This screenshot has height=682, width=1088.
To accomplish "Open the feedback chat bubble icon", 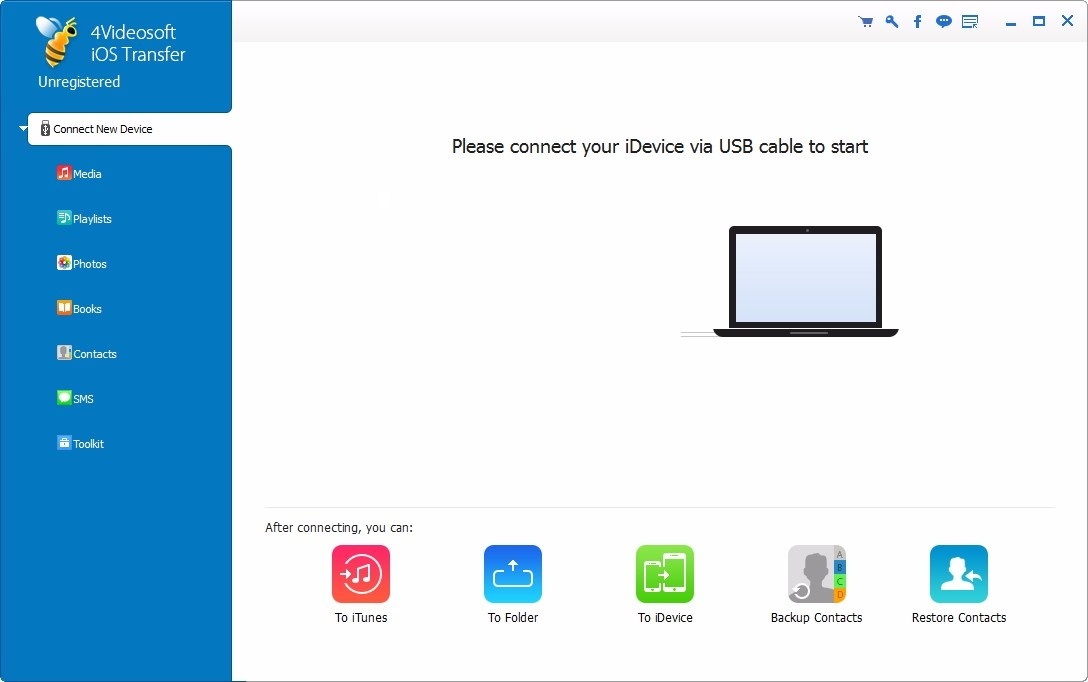I will pos(943,20).
